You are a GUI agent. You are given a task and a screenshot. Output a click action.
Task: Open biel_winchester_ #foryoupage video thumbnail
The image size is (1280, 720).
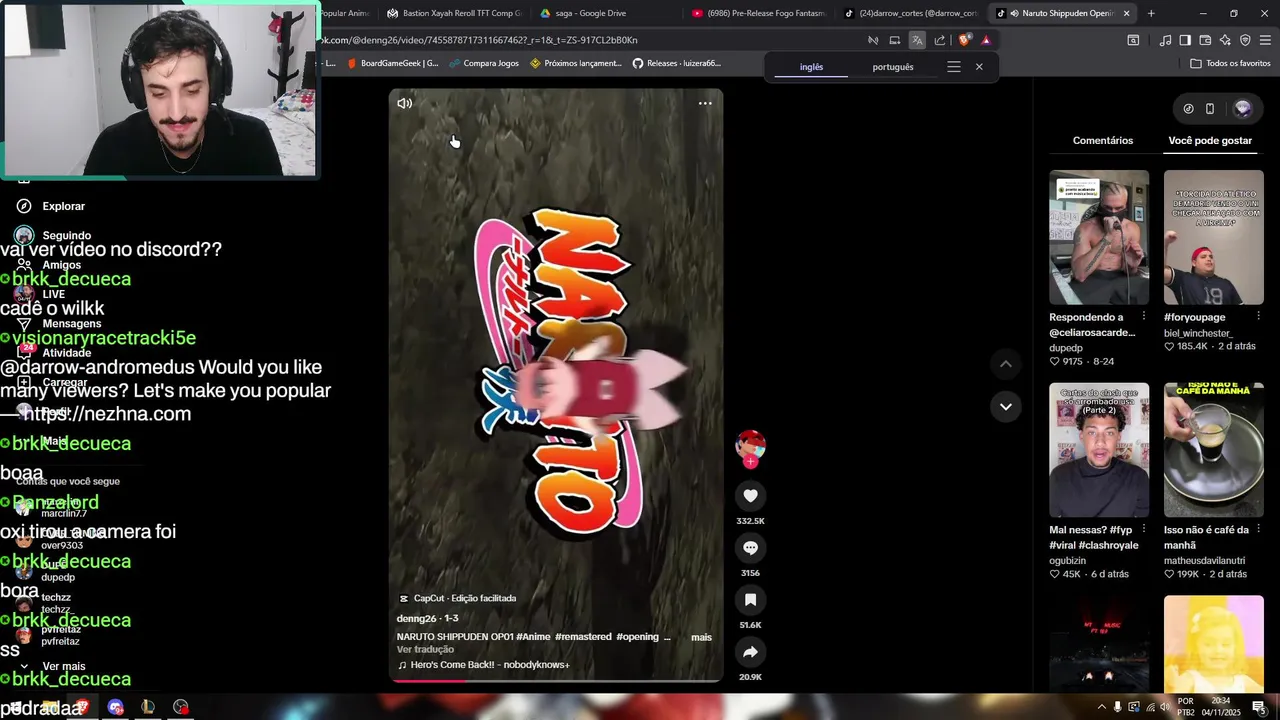tap(1214, 237)
